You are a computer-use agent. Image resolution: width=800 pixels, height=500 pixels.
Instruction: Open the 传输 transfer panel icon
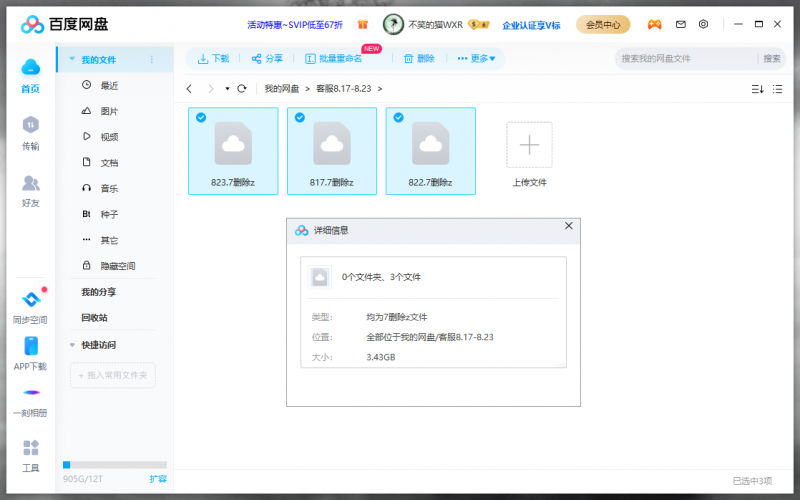point(30,126)
